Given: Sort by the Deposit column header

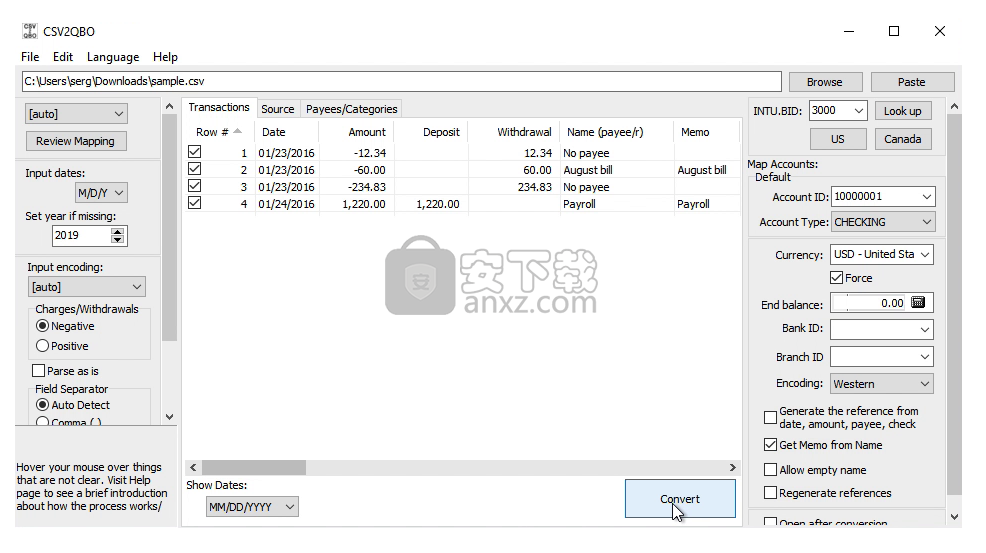Looking at the screenshot, I should pos(432,132).
